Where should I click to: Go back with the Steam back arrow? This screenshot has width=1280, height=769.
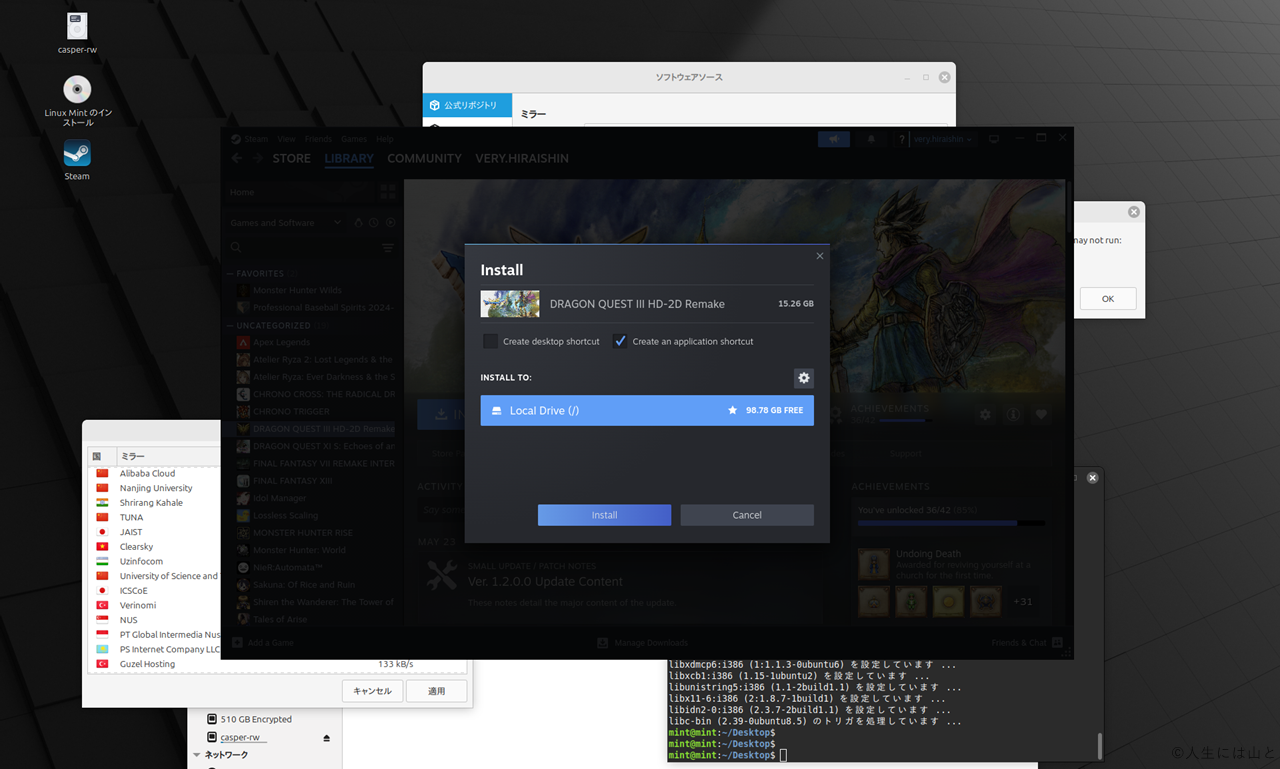237,158
